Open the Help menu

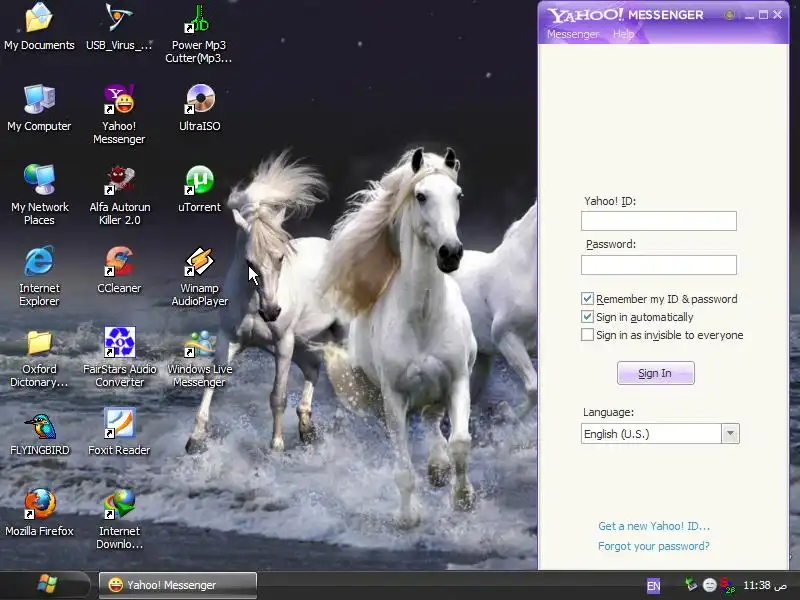(623, 34)
